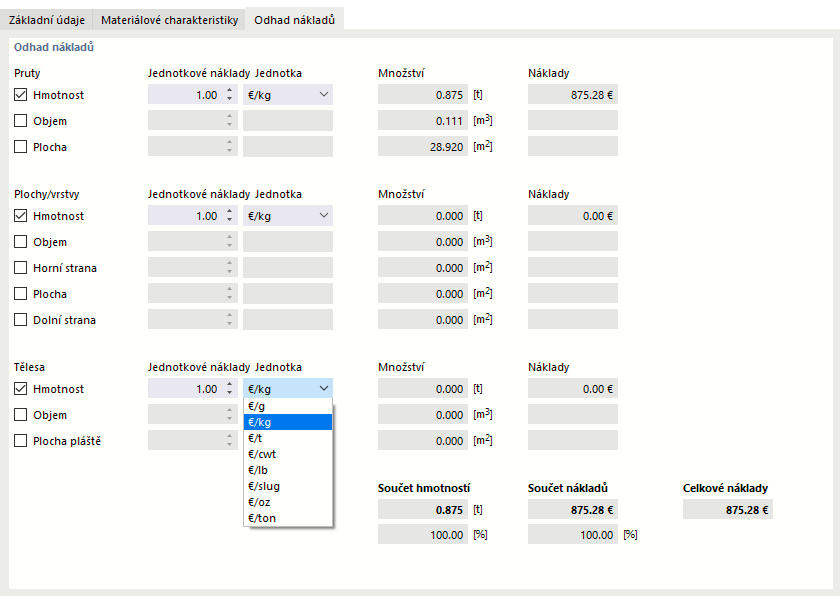Open the Materiálové charakteristiky tab
Image resolution: width=840 pixels, height=596 pixels.
169,20
